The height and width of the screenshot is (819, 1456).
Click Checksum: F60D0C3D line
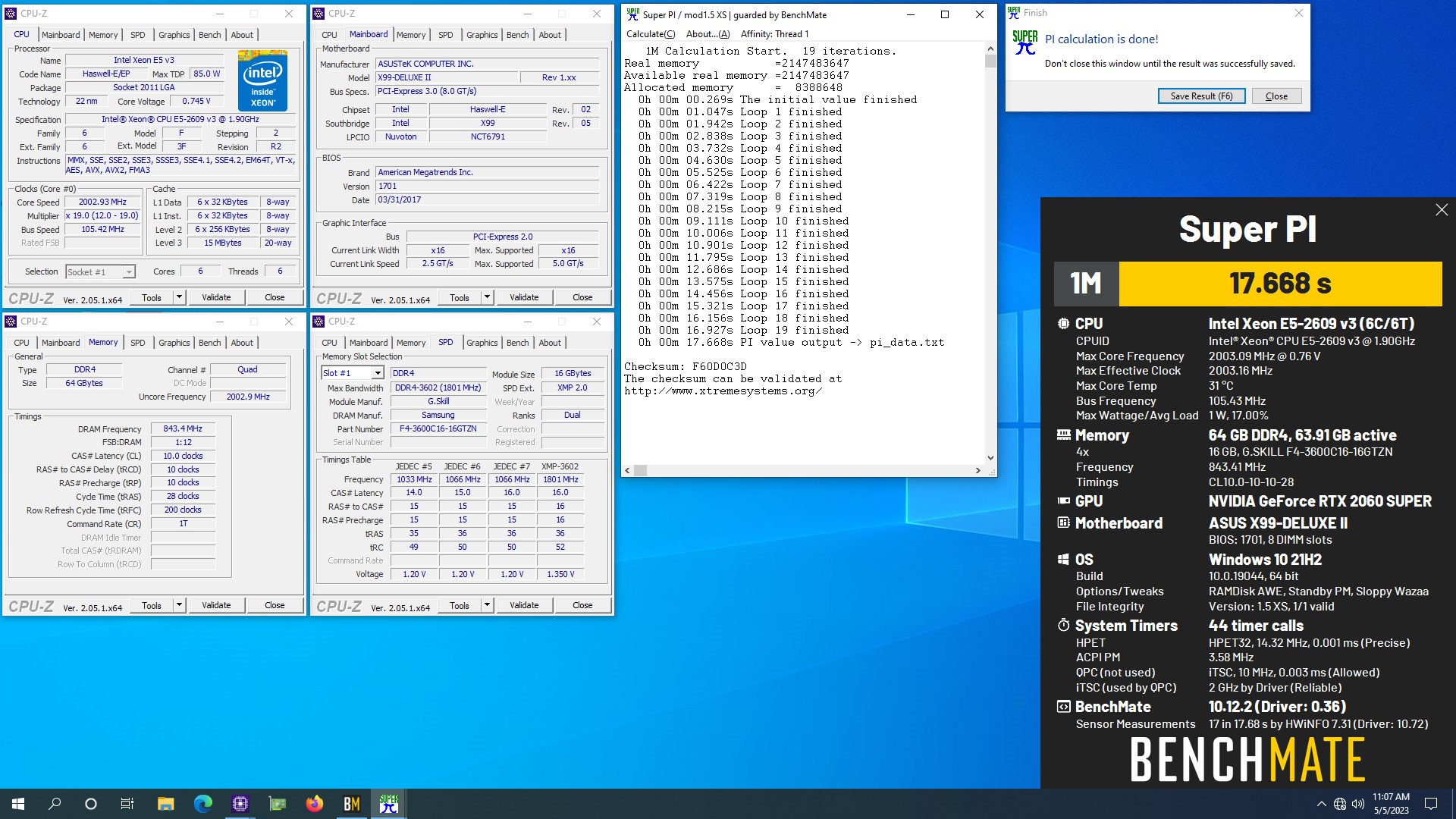point(686,367)
